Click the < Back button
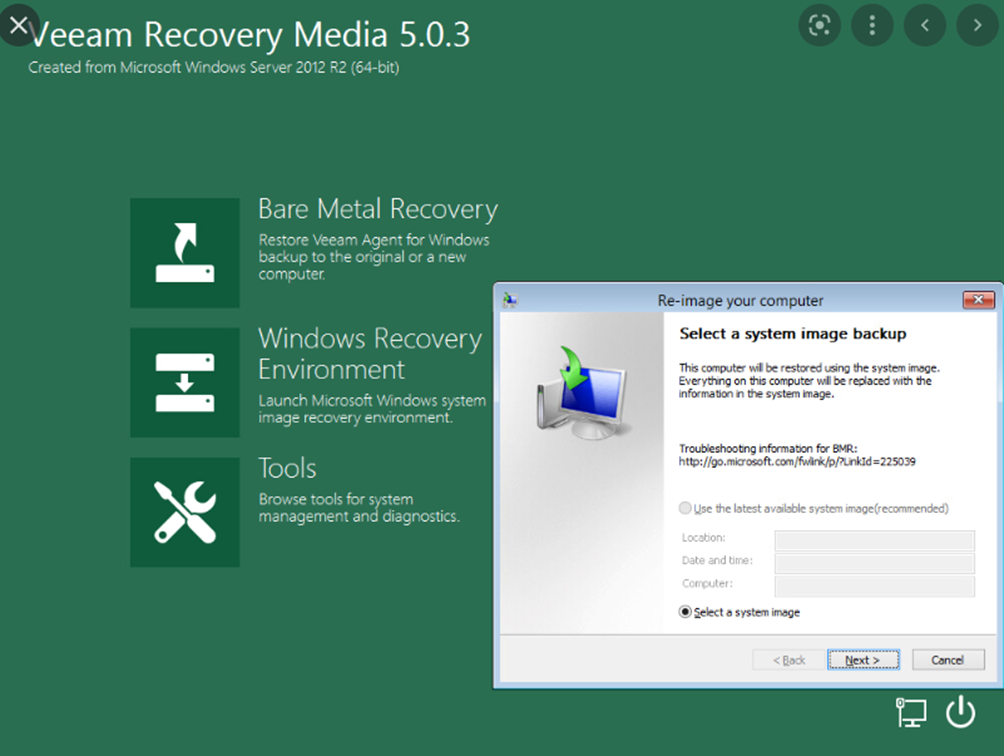This screenshot has height=756, width=1004. [x=789, y=660]
